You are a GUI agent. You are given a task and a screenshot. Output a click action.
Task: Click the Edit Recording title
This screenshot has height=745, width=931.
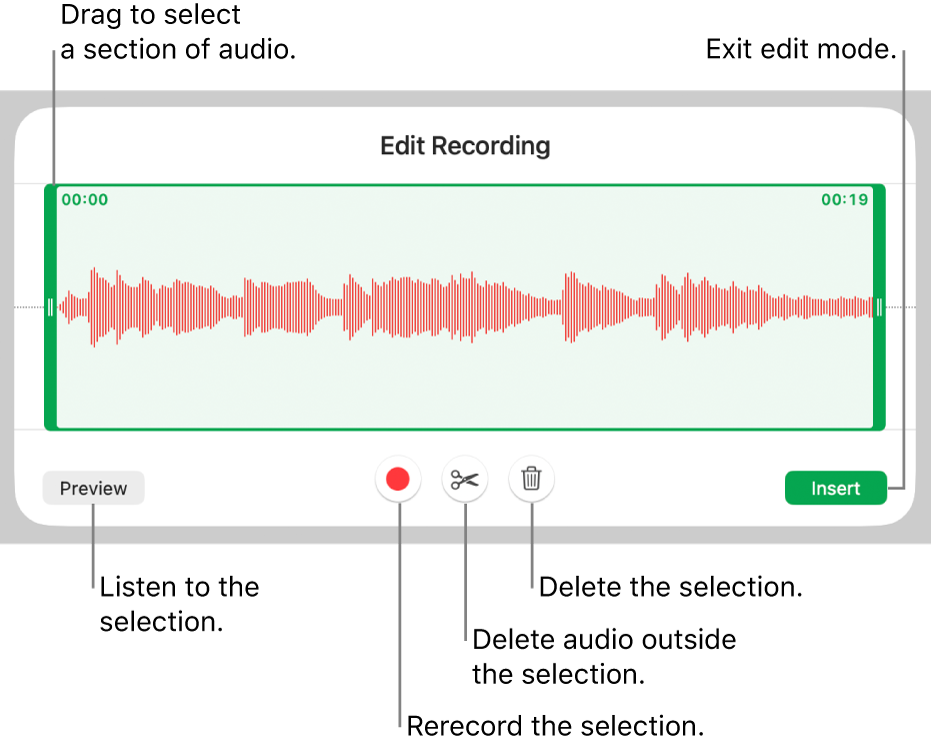464,146
